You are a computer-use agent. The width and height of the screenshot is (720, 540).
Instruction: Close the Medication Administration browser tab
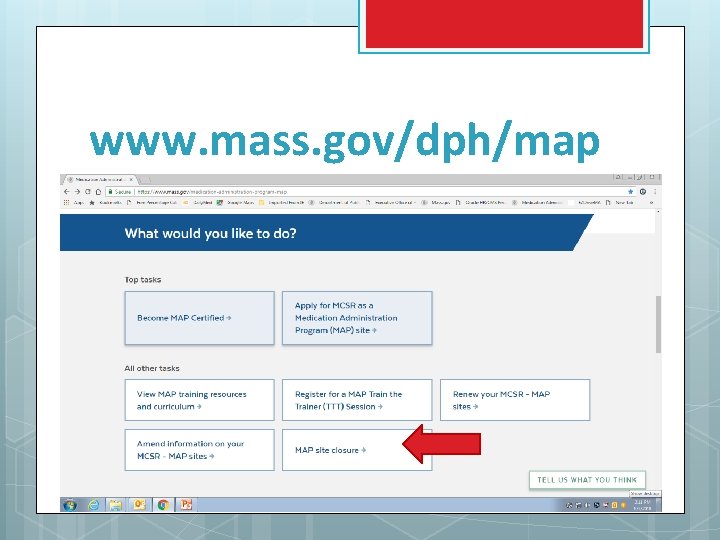131,180
